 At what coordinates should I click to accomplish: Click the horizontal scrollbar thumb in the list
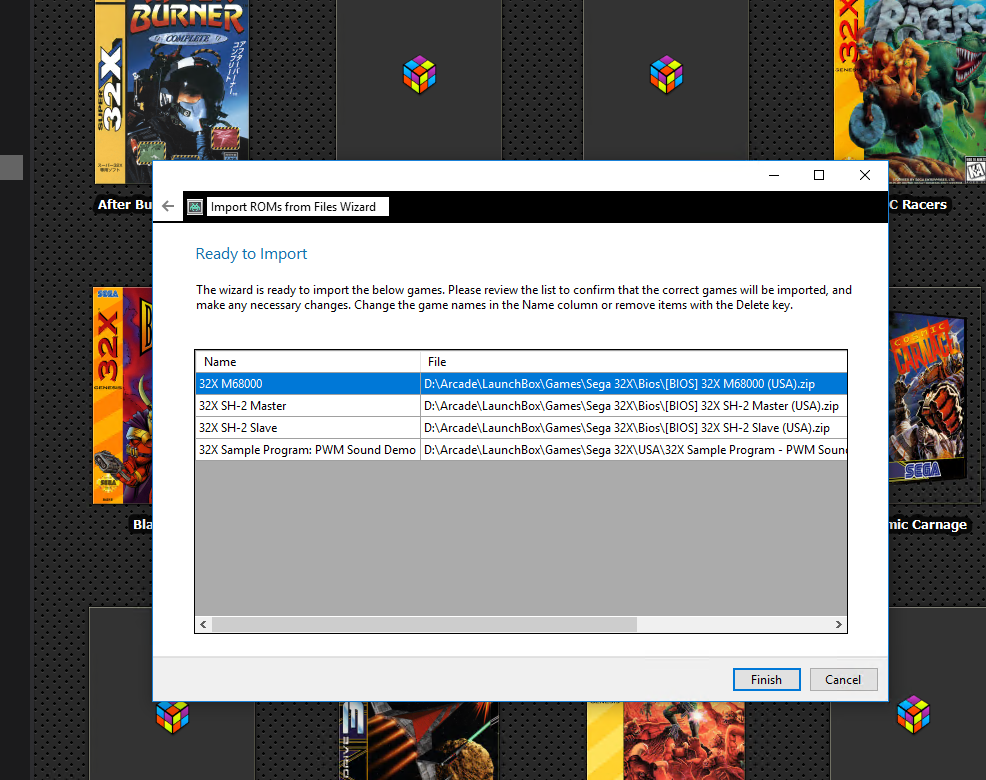(424, 625)
